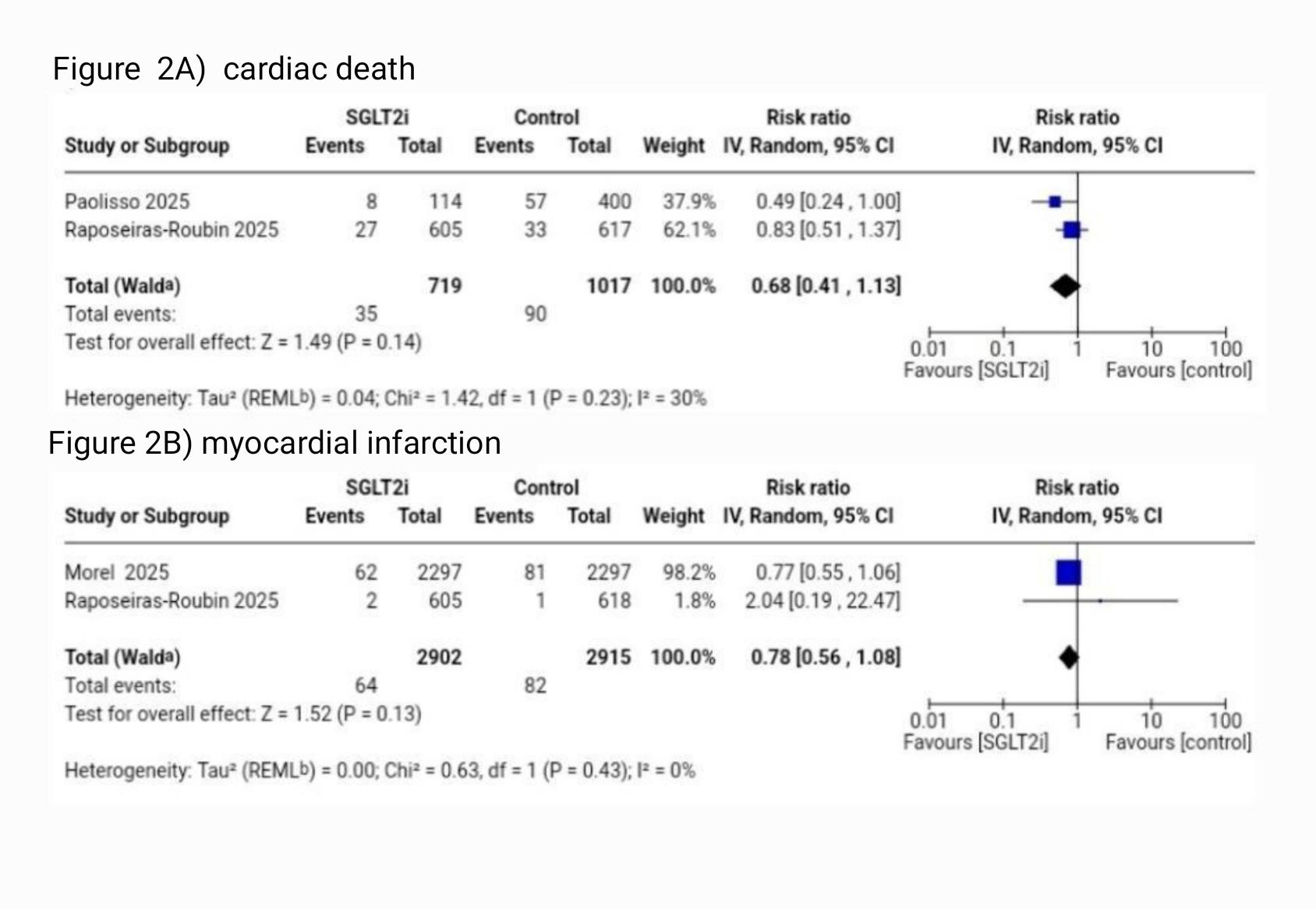
Task: Click Favours [control] label in myocardial infarction plot
Action: (1178, 742)
